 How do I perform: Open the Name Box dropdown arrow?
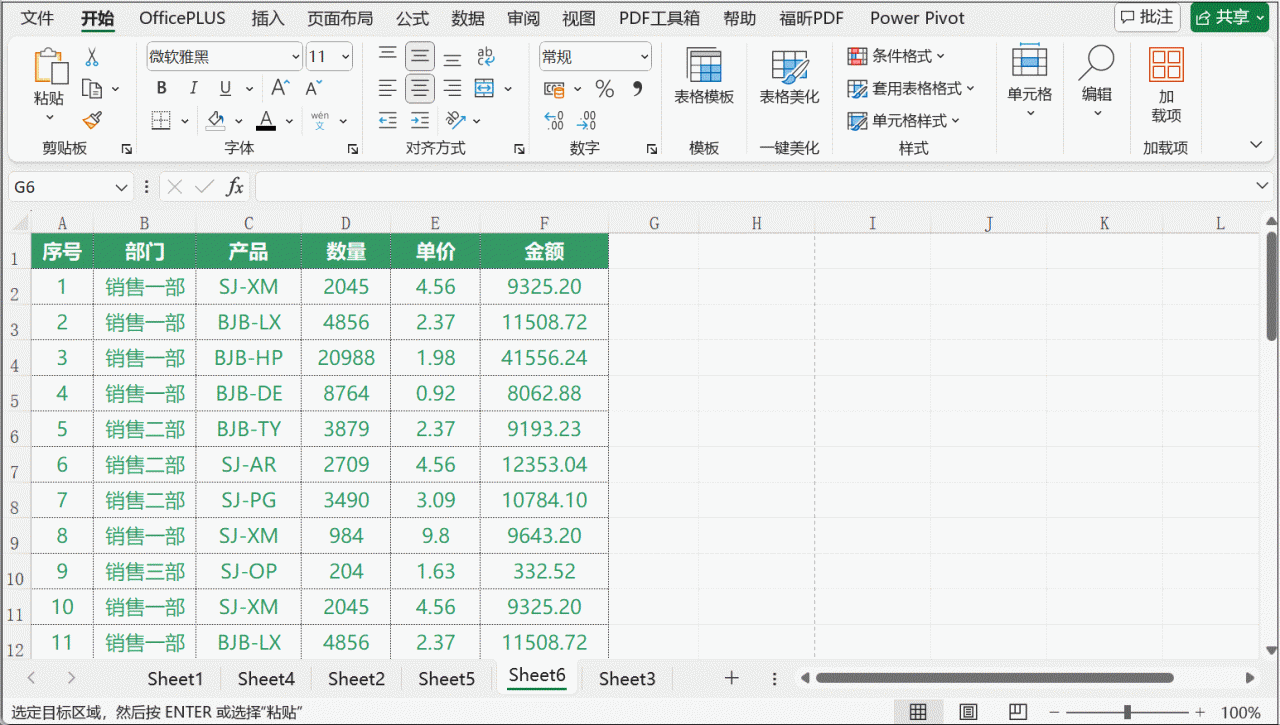(x=122, y=187)
